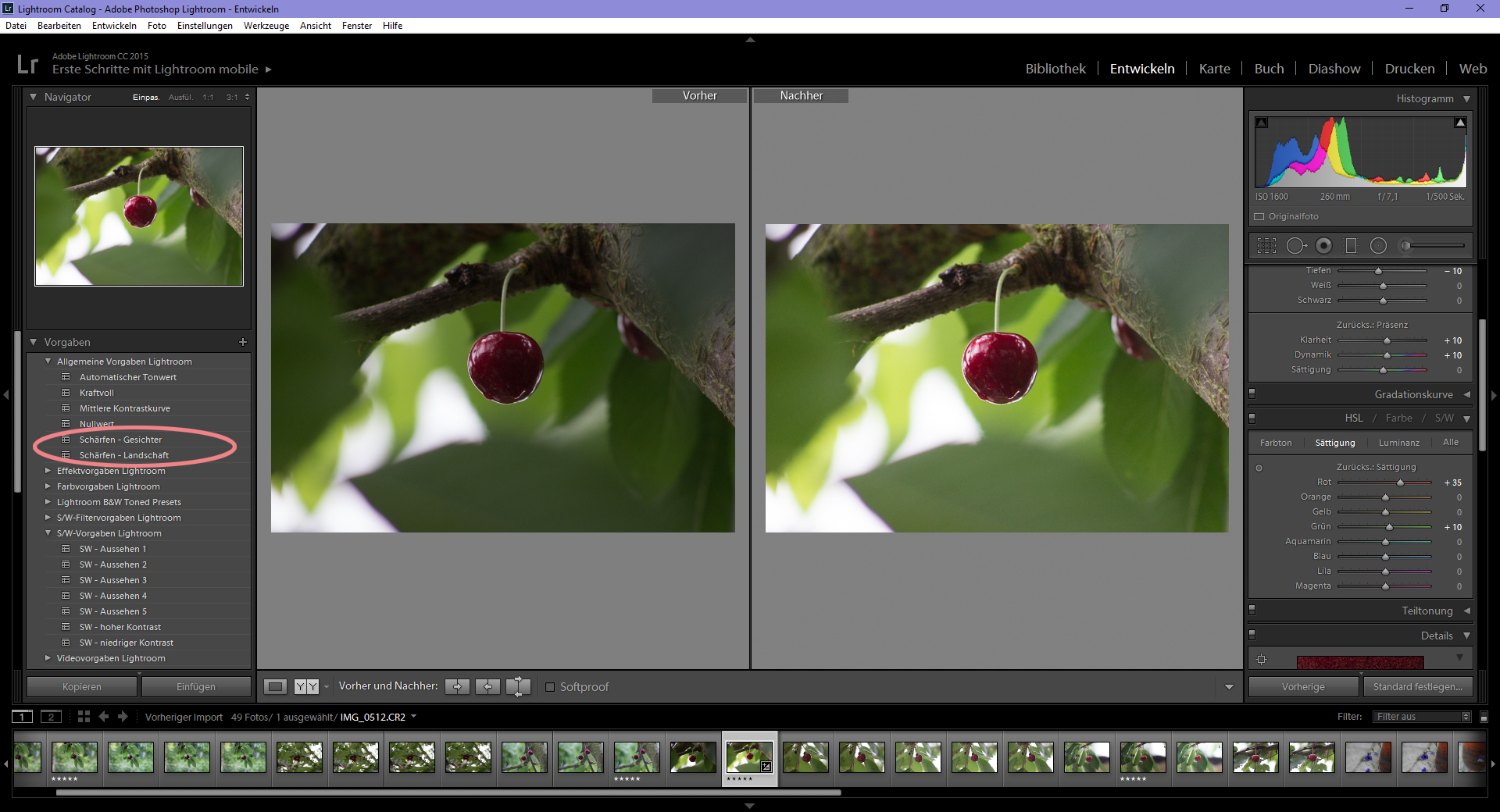Click the Standard festlegen button

click(x=1418, y=686)
